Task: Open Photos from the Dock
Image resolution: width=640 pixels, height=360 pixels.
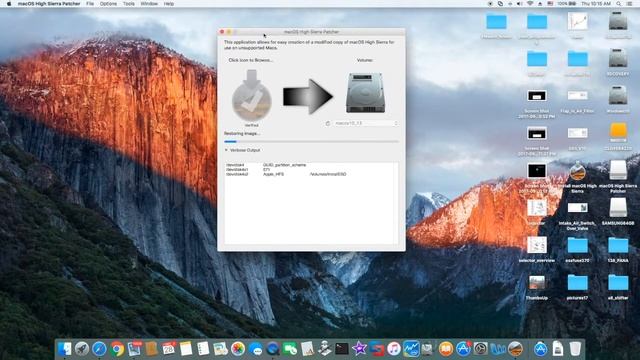Action: (x=238, y=349)
